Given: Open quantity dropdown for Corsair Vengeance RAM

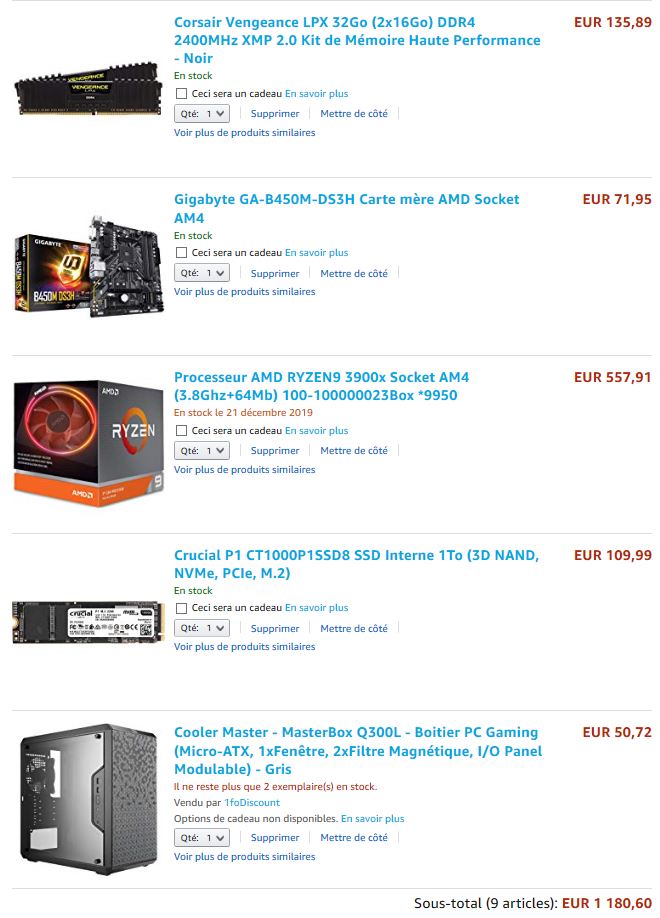Looking at the screenshot, I should pyautogui.click(x=201, y=114).
